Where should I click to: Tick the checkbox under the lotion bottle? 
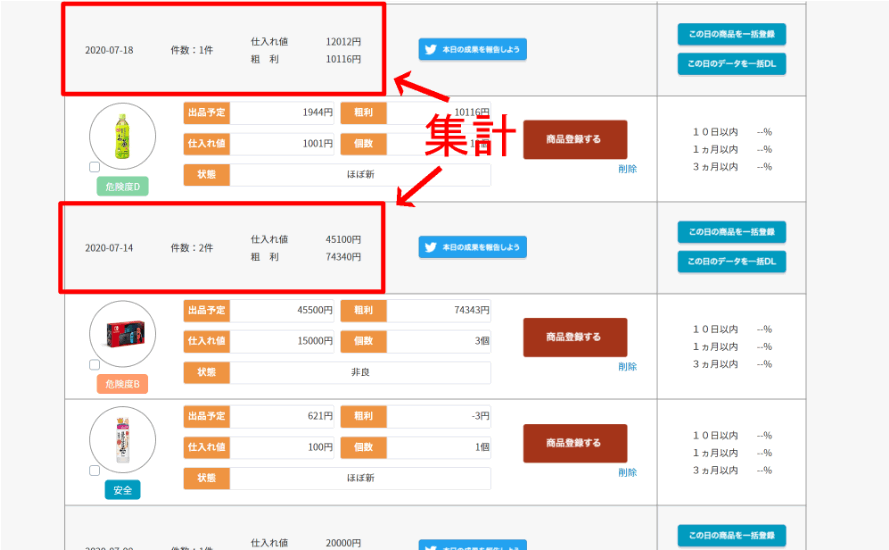(95, 471)
